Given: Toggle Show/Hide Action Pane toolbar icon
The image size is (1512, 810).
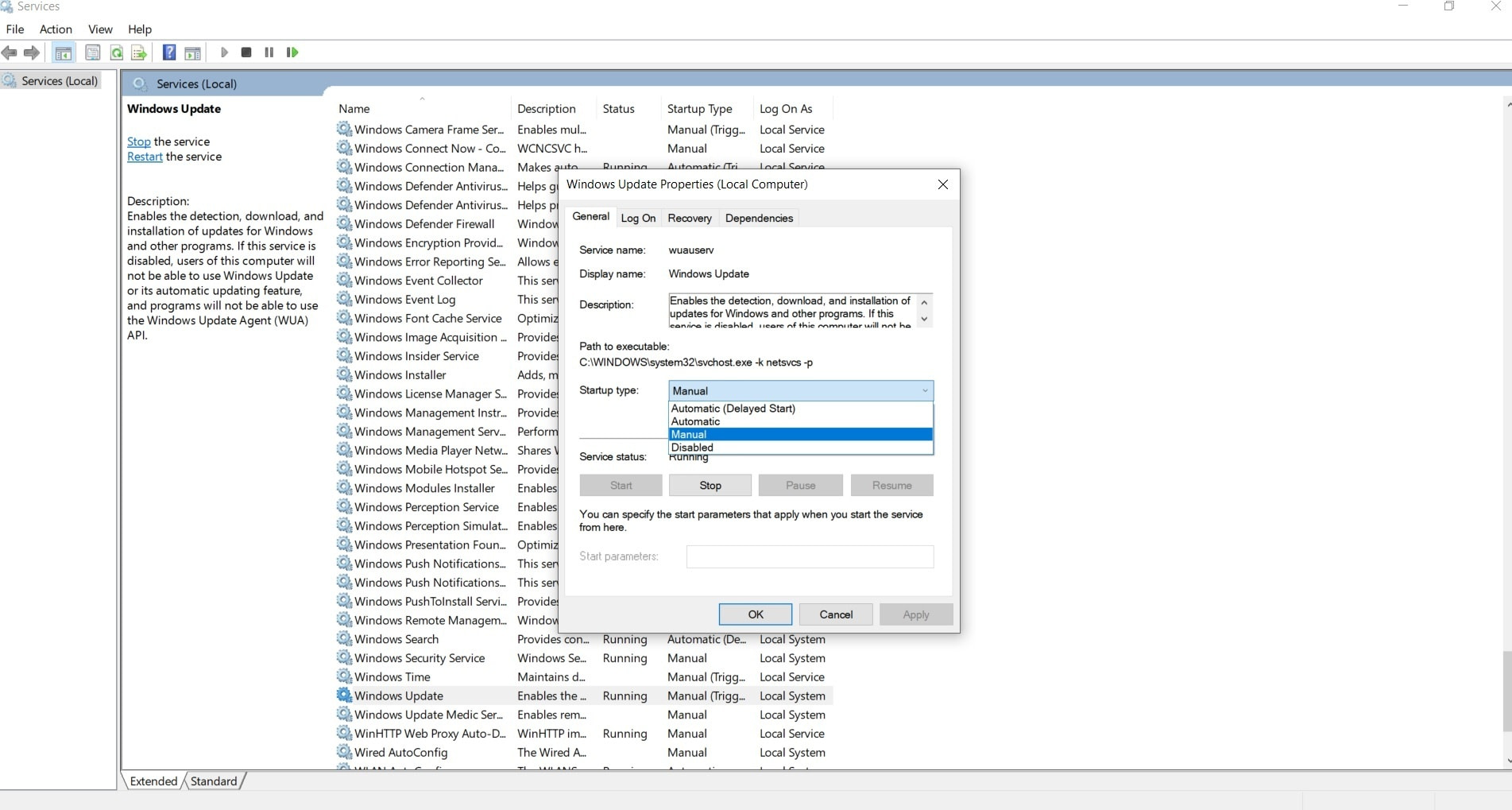Looking at the screenshot, I should pos(192,52).
